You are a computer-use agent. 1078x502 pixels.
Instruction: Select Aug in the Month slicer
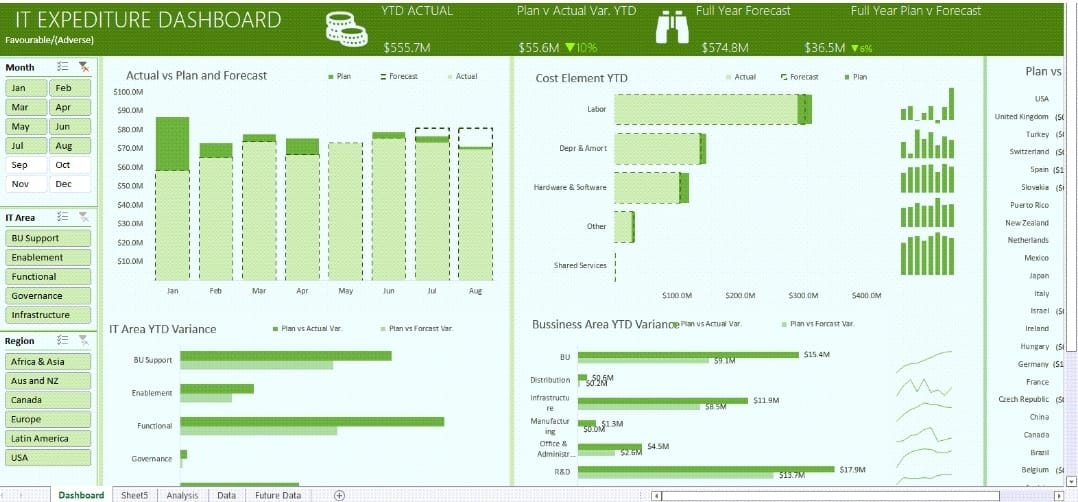(x=70, y=146)
